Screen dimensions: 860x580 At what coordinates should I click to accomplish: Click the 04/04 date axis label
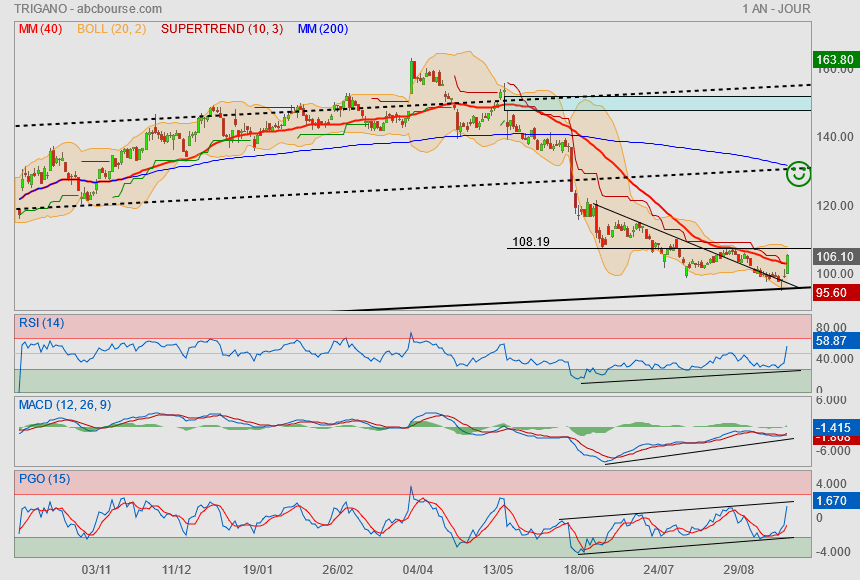418,570
